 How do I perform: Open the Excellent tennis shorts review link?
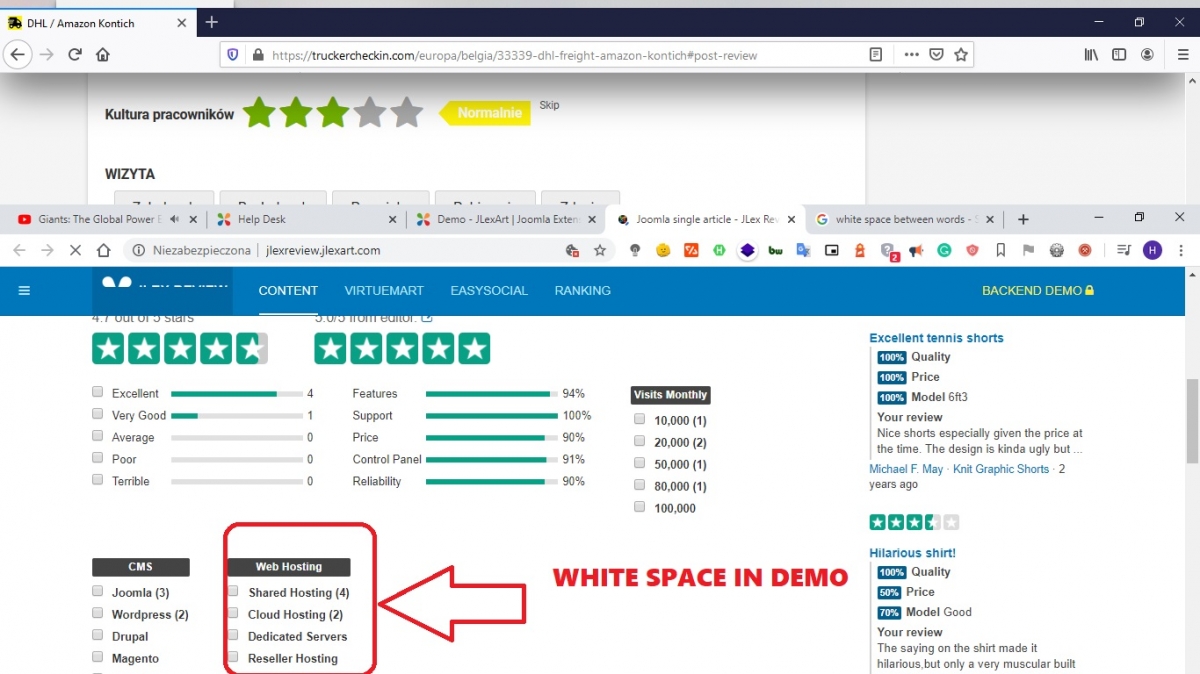tap(936, 338)
